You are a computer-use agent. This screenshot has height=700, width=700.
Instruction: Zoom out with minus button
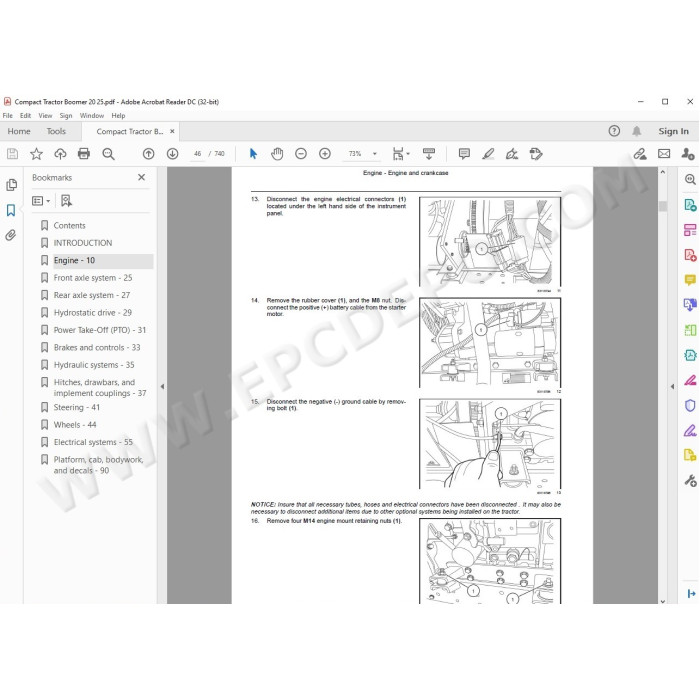coord(301,154)
